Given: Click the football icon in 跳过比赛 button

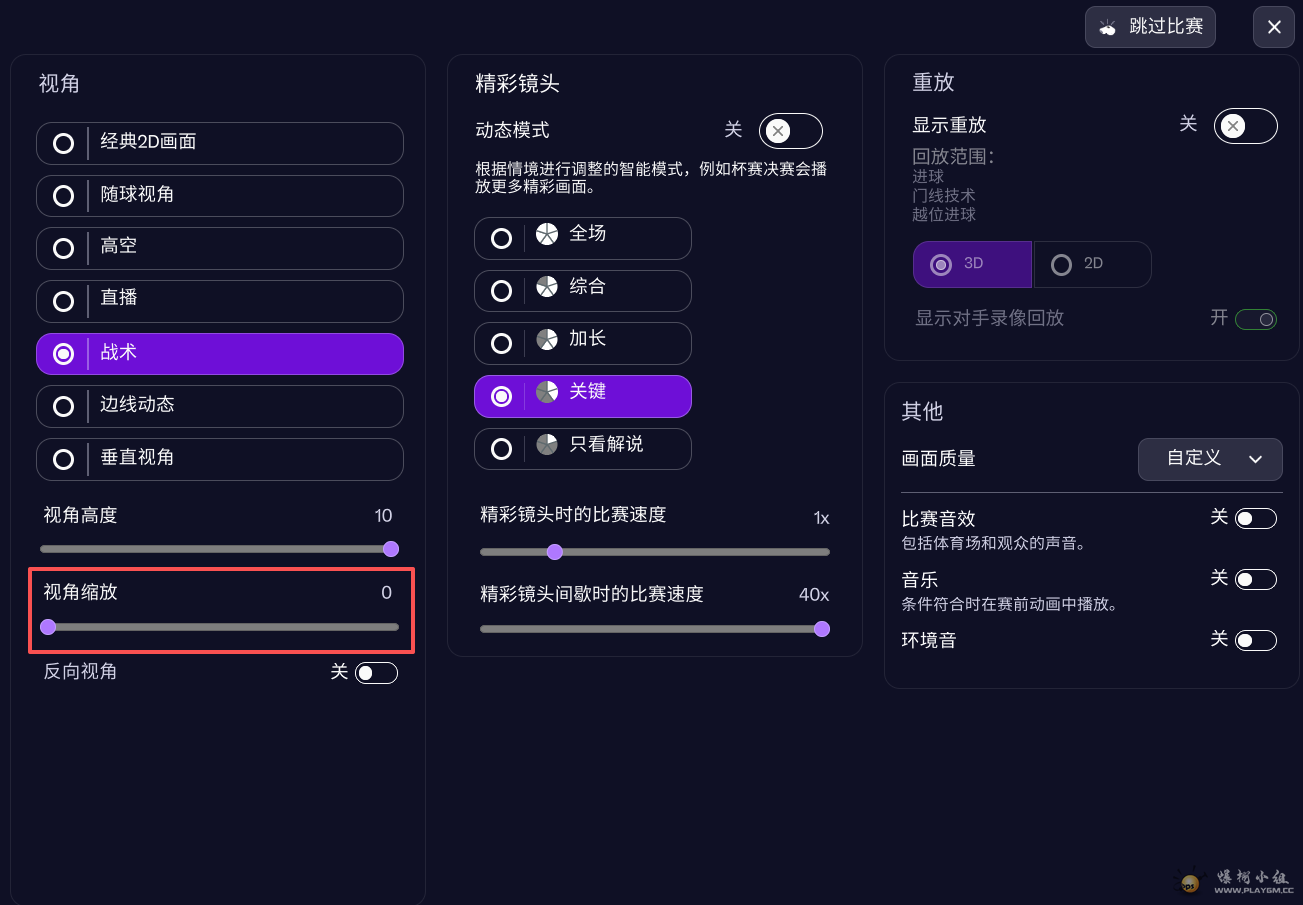Looking at the screenshot, I should point(1108,27).
